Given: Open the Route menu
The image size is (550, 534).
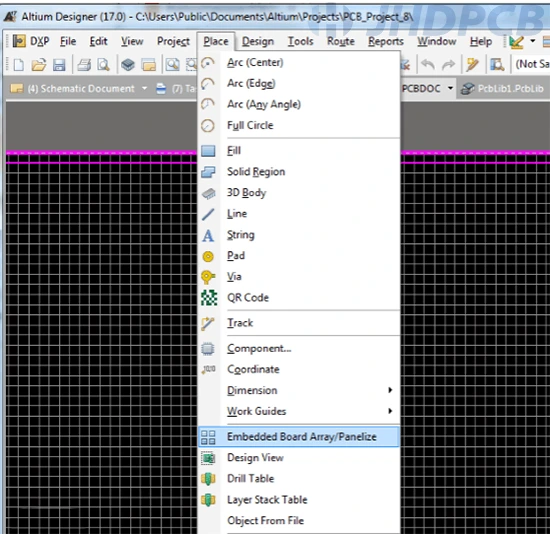Looking at the screenshot, I should (x=341, y=41).
